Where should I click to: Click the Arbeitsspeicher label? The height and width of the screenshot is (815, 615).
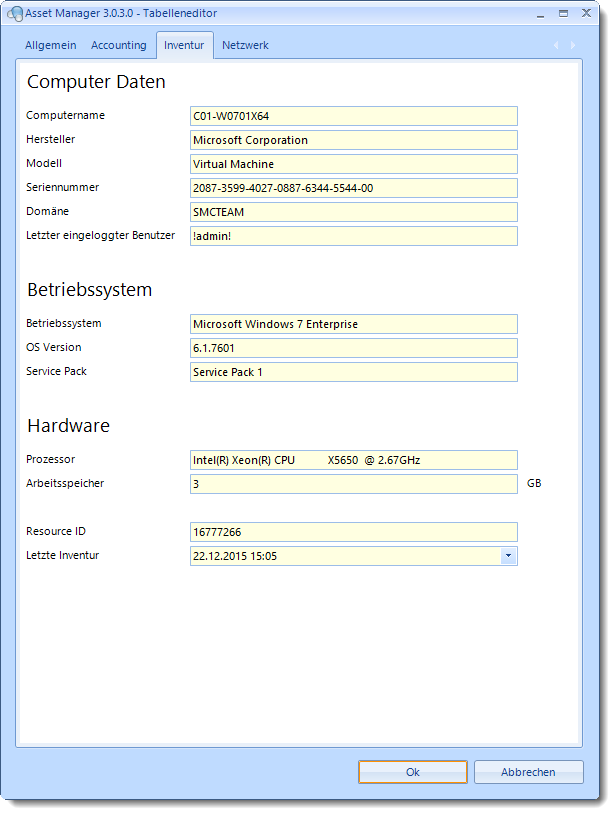pyautogui.click(x=65, y=483)
